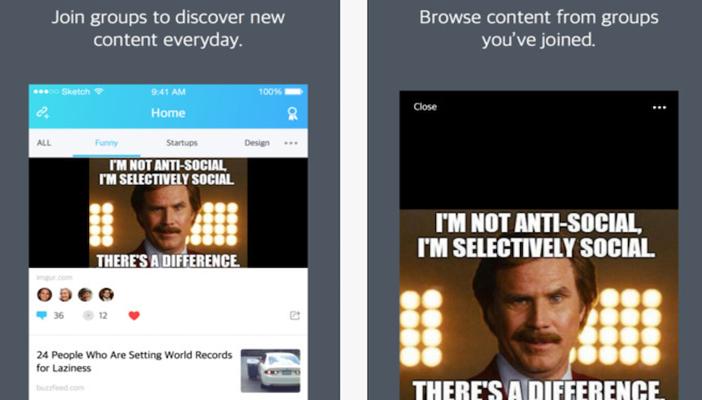
Task: Click the gray reaction icon beside 12
Action: click(x=88, y=316)
